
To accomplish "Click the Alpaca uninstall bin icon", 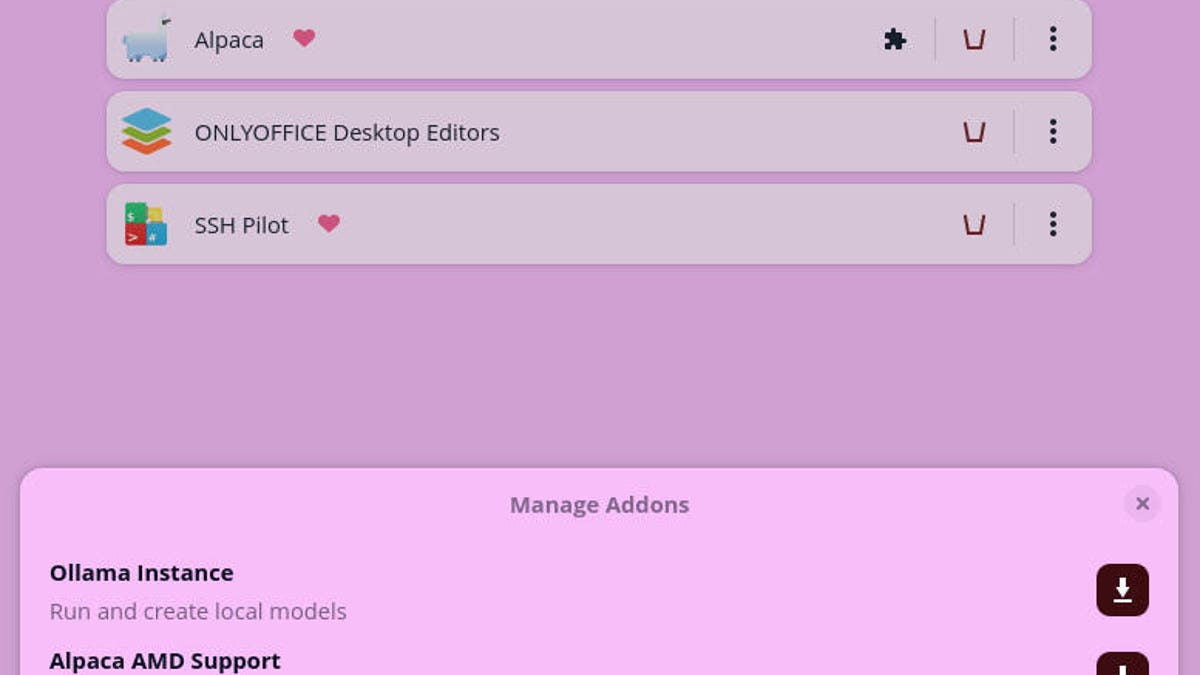I will tap(974, 39).
